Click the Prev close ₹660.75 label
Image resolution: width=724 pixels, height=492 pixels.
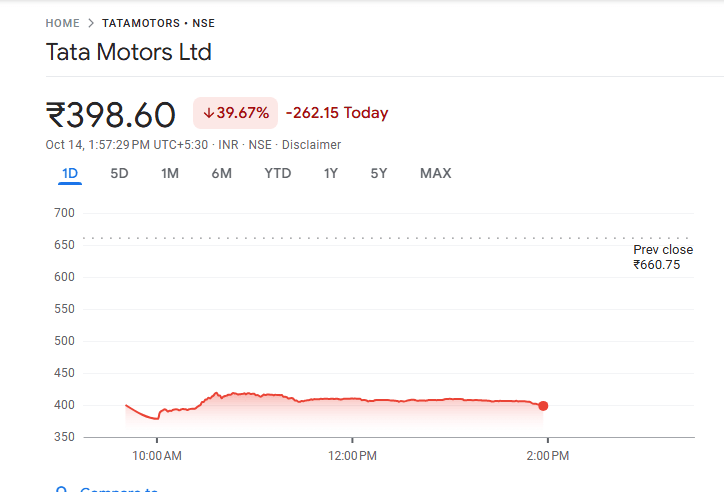tap(663, 257)
